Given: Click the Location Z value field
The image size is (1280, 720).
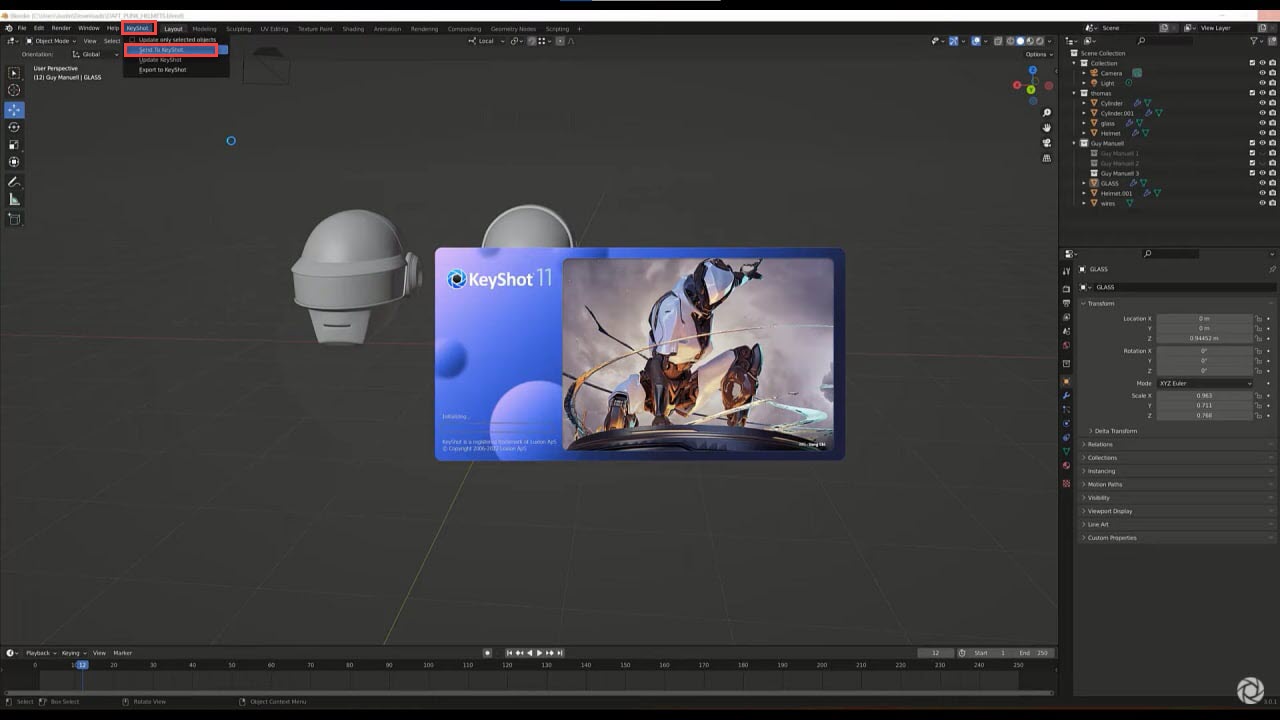Looking at the screenshot, I should [1204, 338].
